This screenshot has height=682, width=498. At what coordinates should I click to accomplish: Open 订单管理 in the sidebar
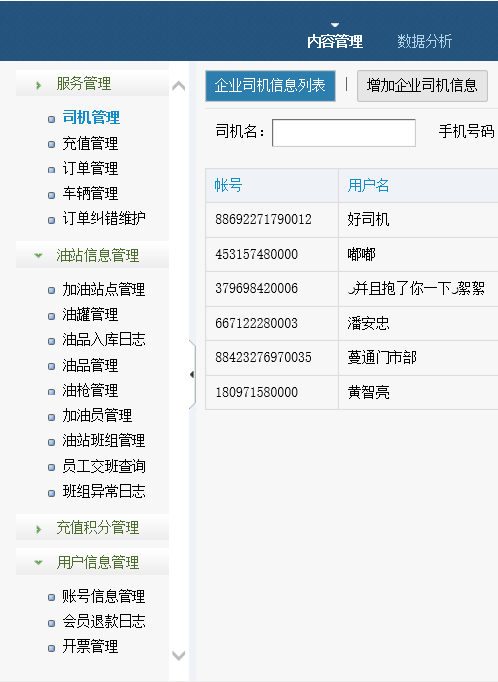[x=90, y=168]
